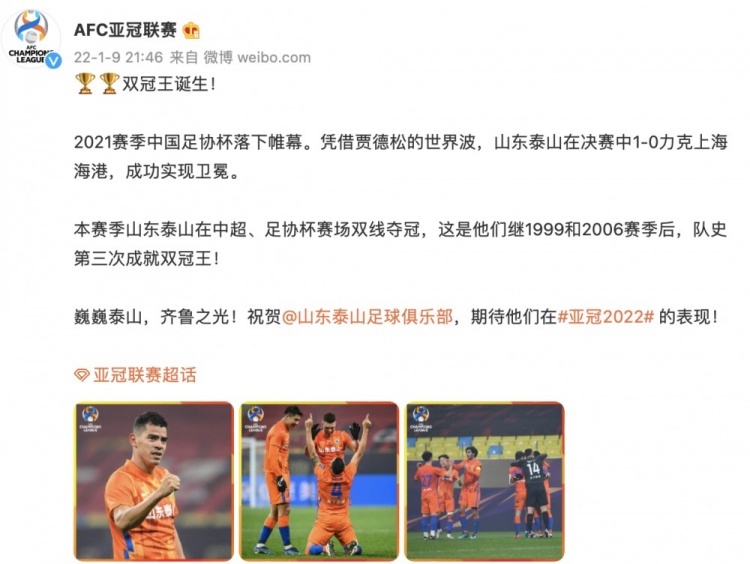The width and height of the screenshot is (750, 564).
Task: Open photo of team huddle with number 14
Action: click(485, 481)
